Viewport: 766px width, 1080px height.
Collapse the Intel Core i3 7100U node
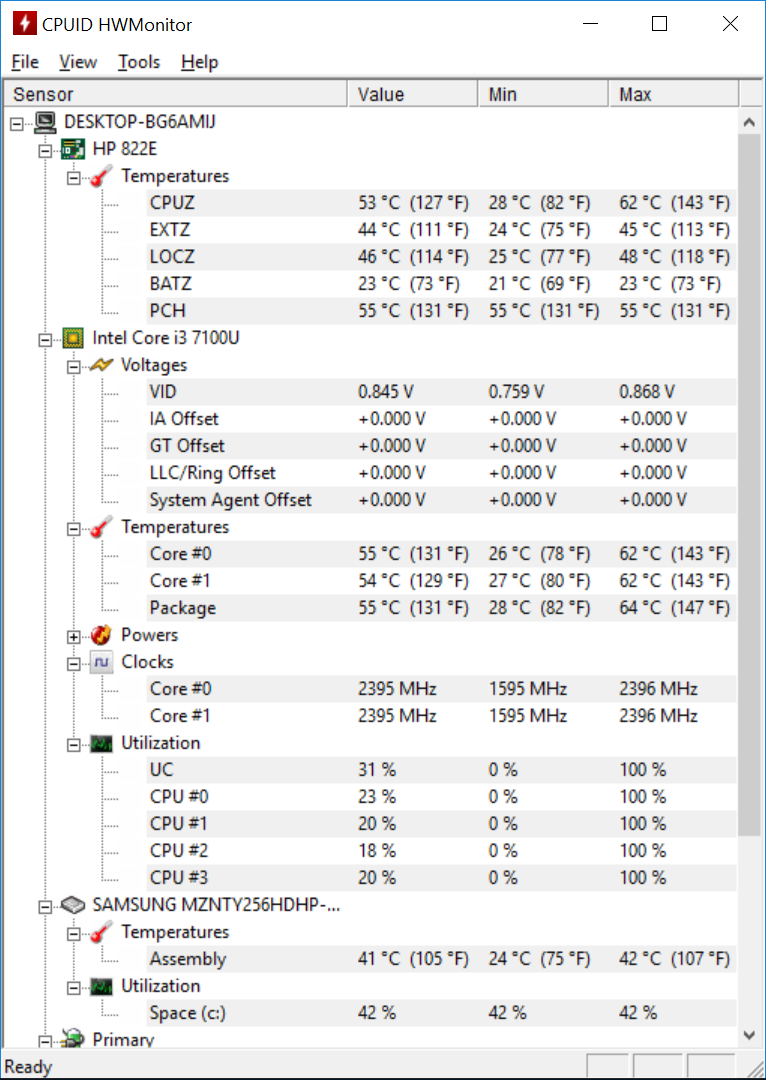(x=45, y=340)
